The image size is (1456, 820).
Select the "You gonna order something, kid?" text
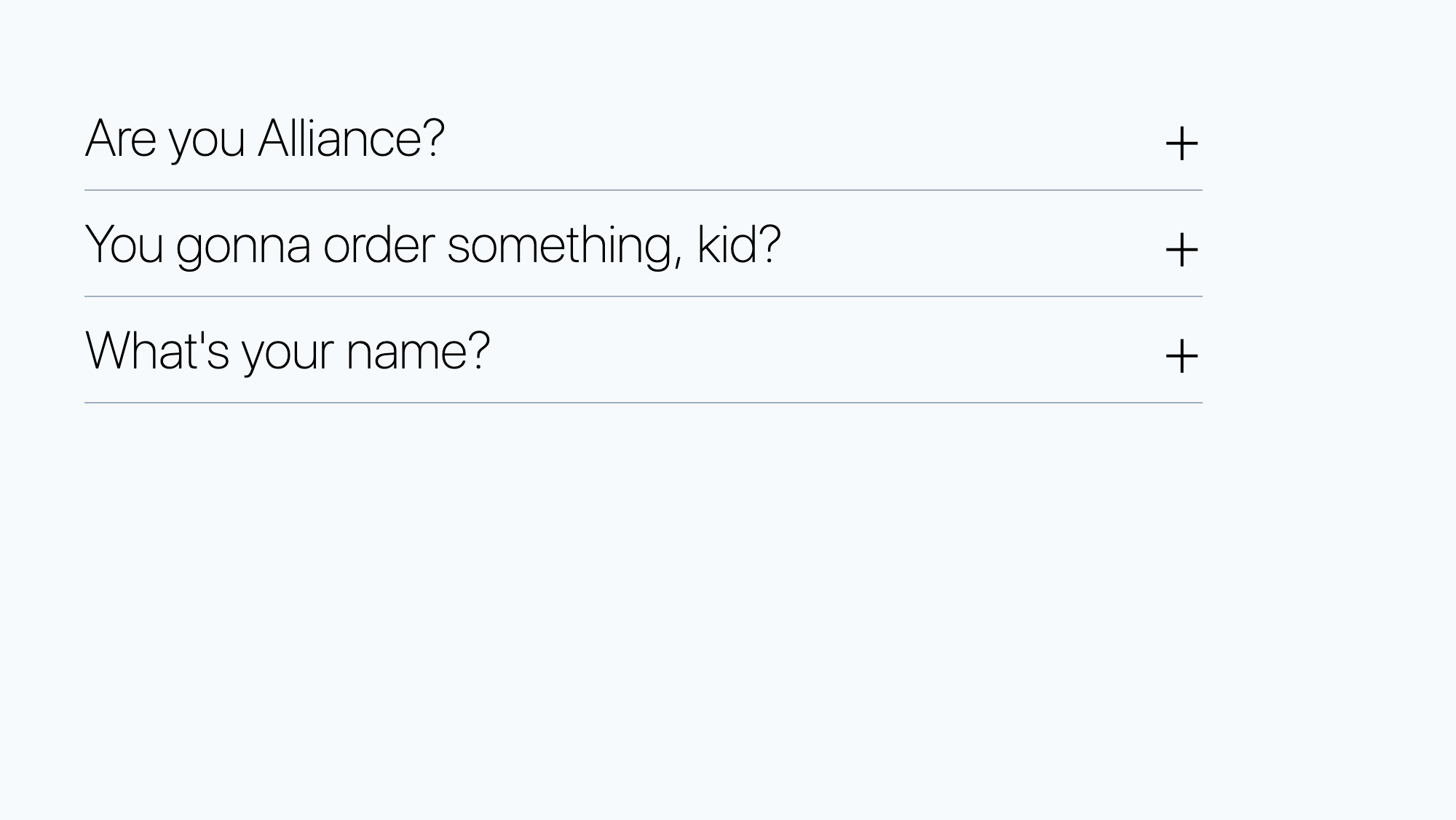[432, 245]
